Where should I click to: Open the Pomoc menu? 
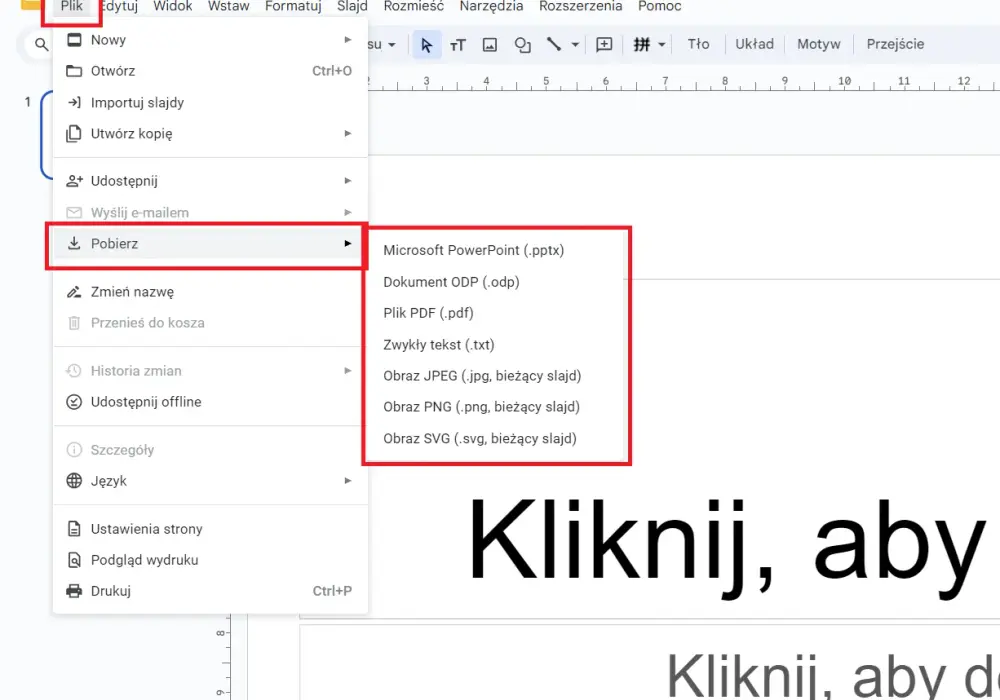pyautogui.click(x=659, y=6)
